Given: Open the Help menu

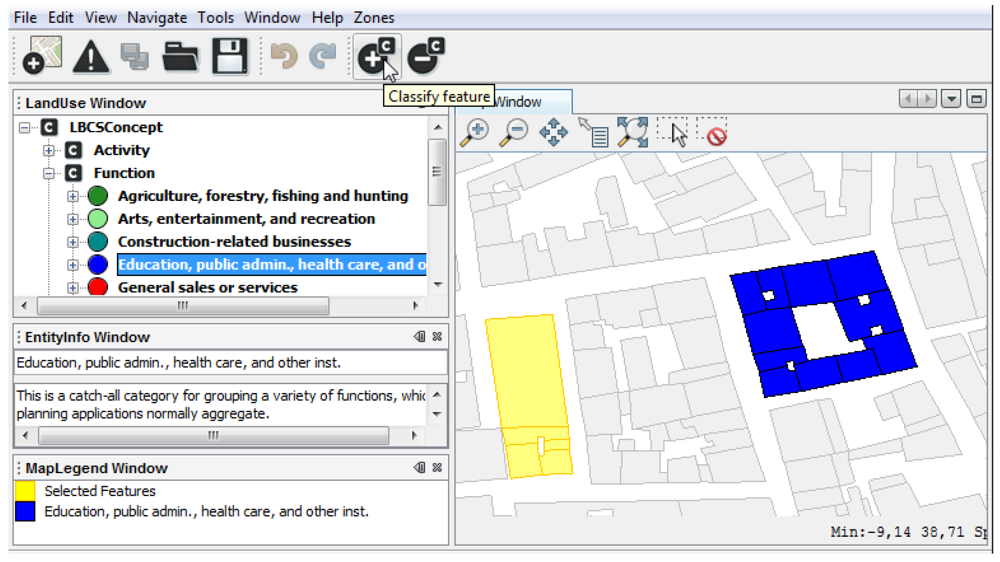Looking at the screenshot, I should point(327,17).
